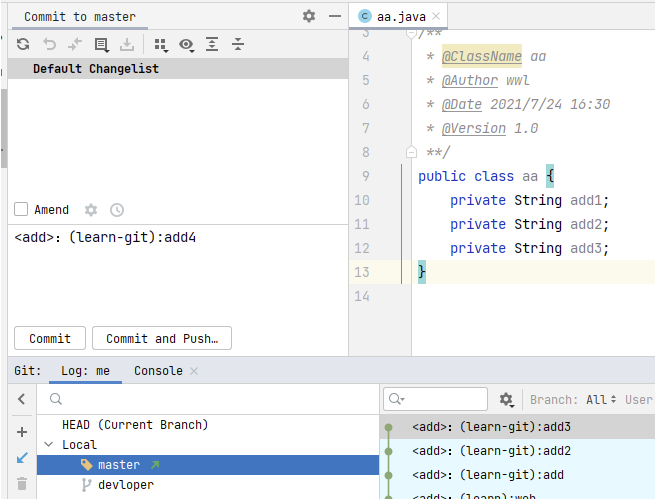Open Commit panel settings gear
This screenshot has height=499, width=656.
click(x=309, y=16)
